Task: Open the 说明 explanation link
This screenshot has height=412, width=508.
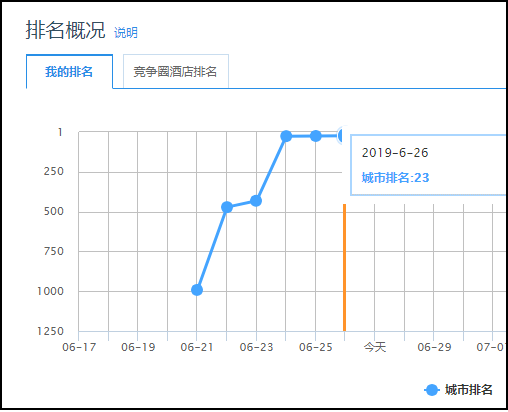Action: point(126,33)
